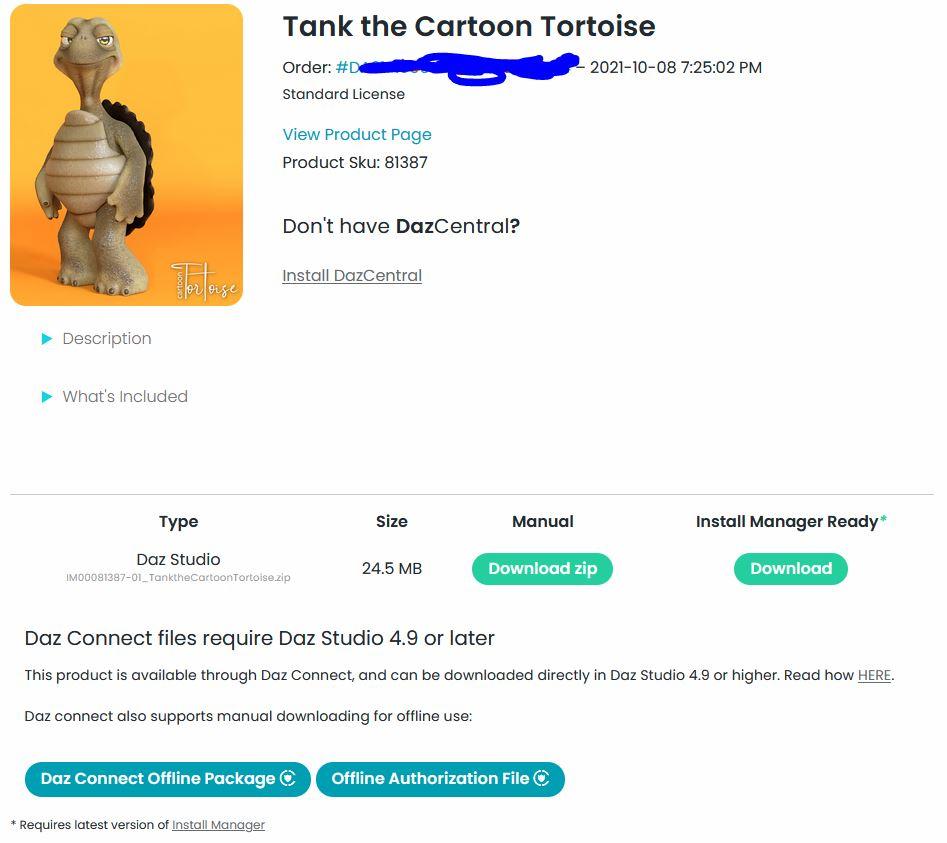Expand the Description section arrow
947x843 pixels.
point(46,339)
